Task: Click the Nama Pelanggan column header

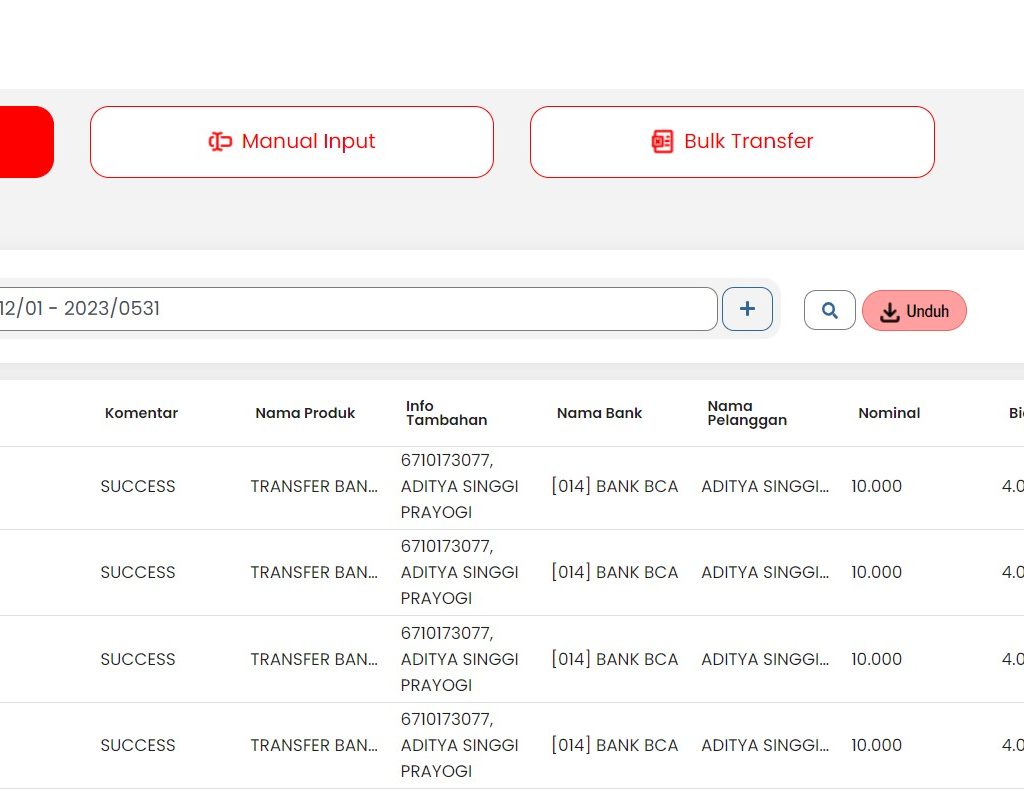Action: point(746,413)
